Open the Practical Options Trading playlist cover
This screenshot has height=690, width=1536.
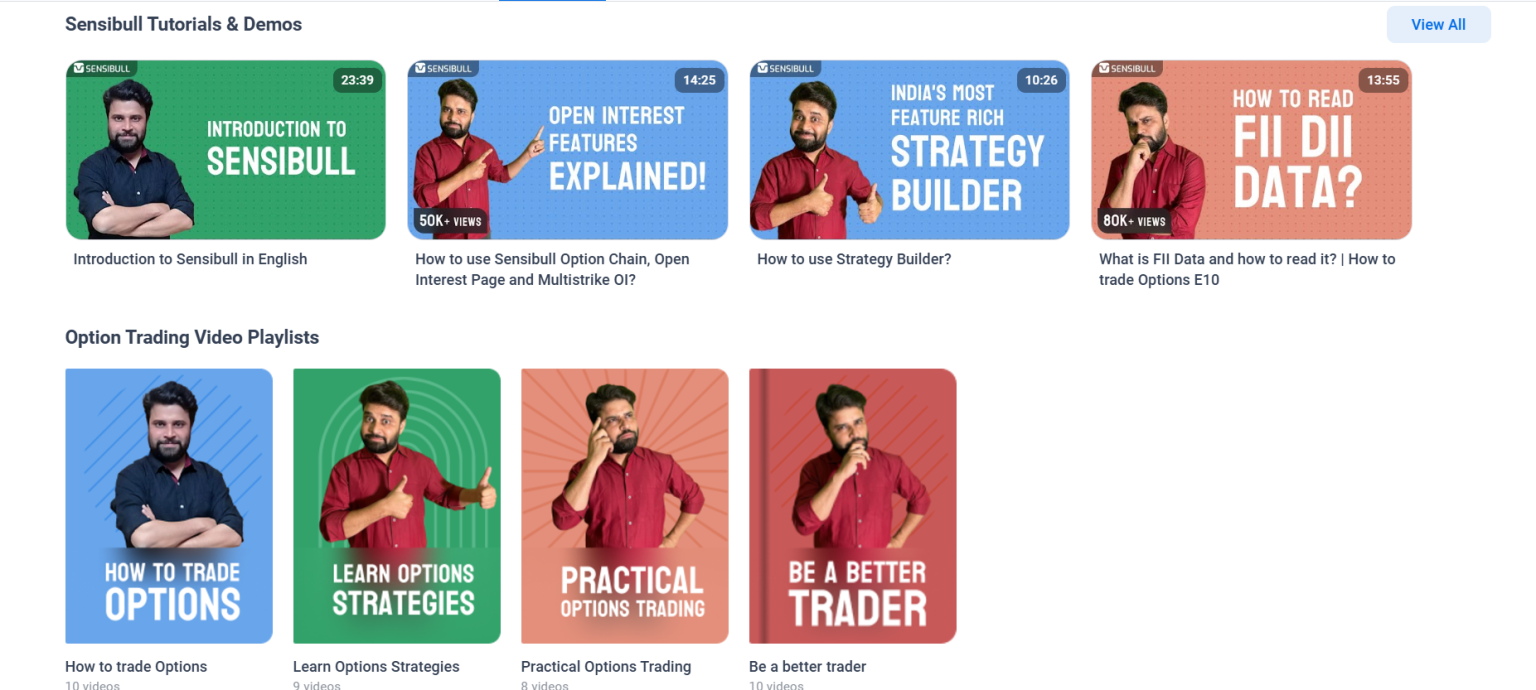[x=625, y=506]
